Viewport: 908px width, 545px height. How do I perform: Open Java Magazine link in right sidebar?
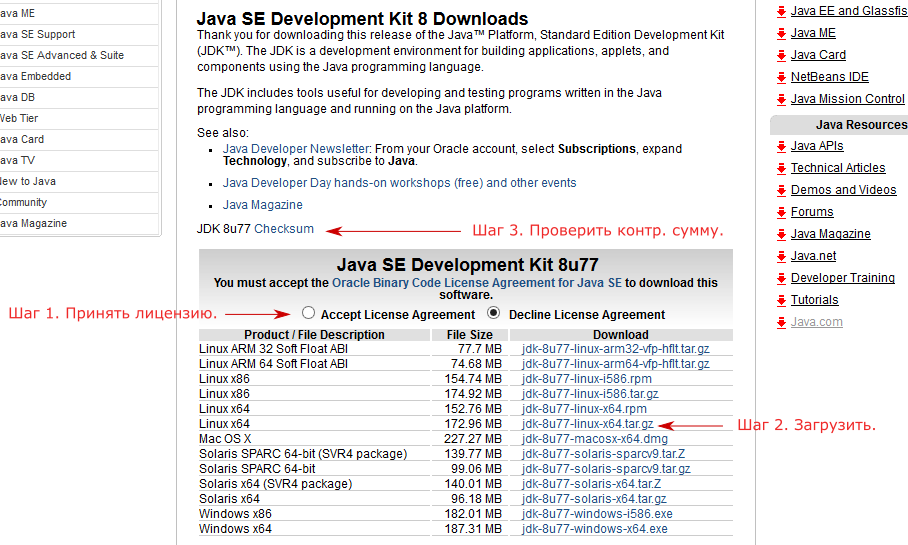click(830, 234)
